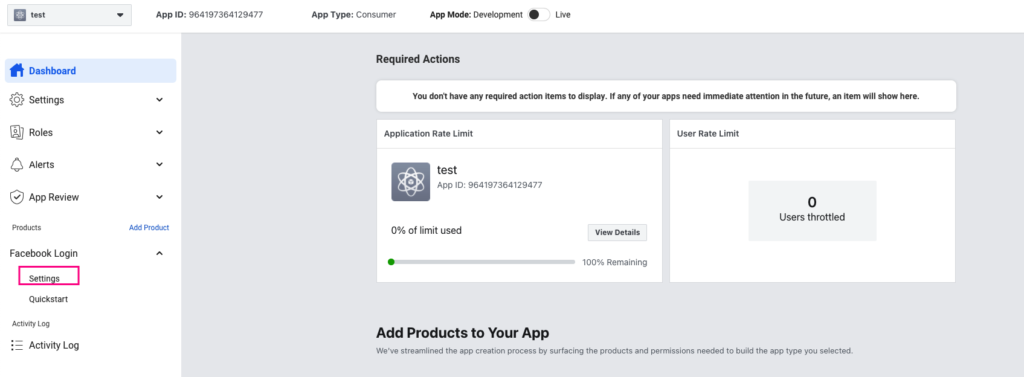Click the View Details button
The height and width of the screenshot is (377, 1024).
point(617,233)
